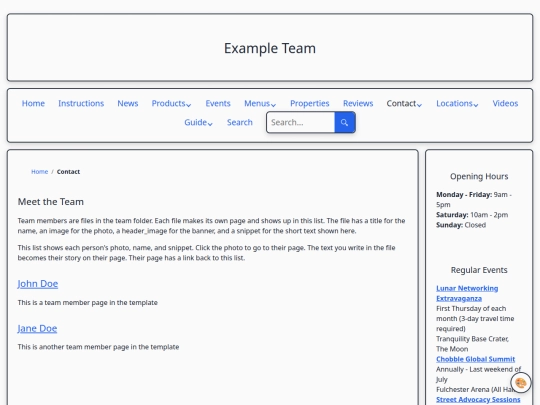Click the Opening Hours heading
The height and width of the screenshot is (405, 540).
[479, 176]
